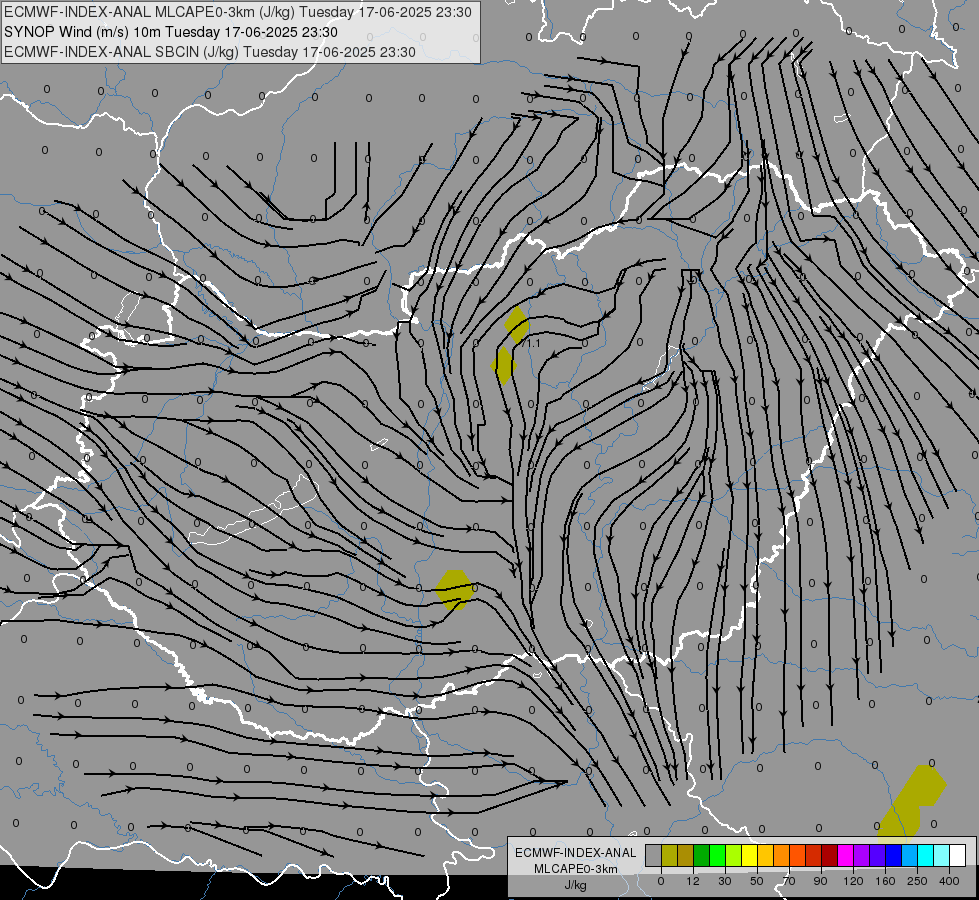Click the gray legend color swatch

(x=654, y=856)
